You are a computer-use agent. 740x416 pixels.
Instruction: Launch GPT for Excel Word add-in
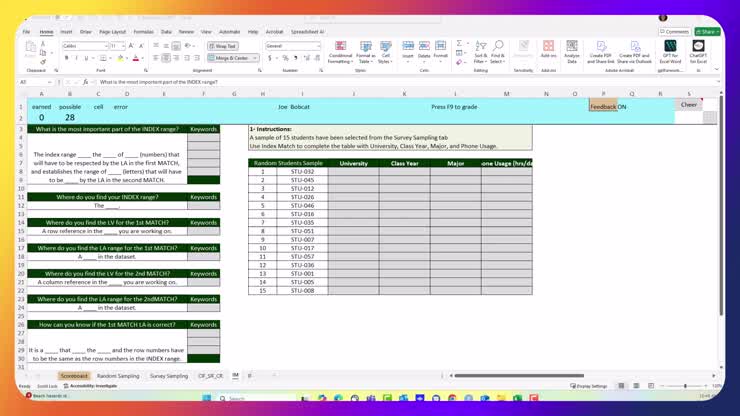670,52
